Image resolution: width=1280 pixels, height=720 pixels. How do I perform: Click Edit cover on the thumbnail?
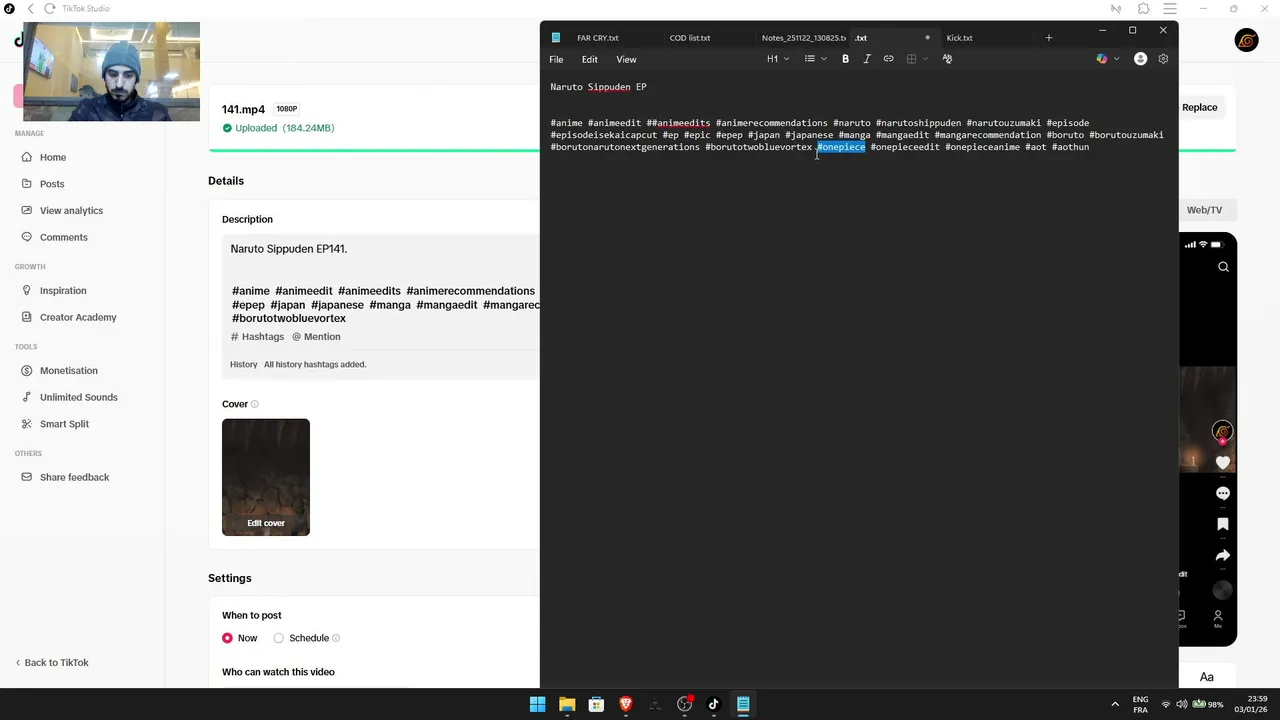point(266,523)
